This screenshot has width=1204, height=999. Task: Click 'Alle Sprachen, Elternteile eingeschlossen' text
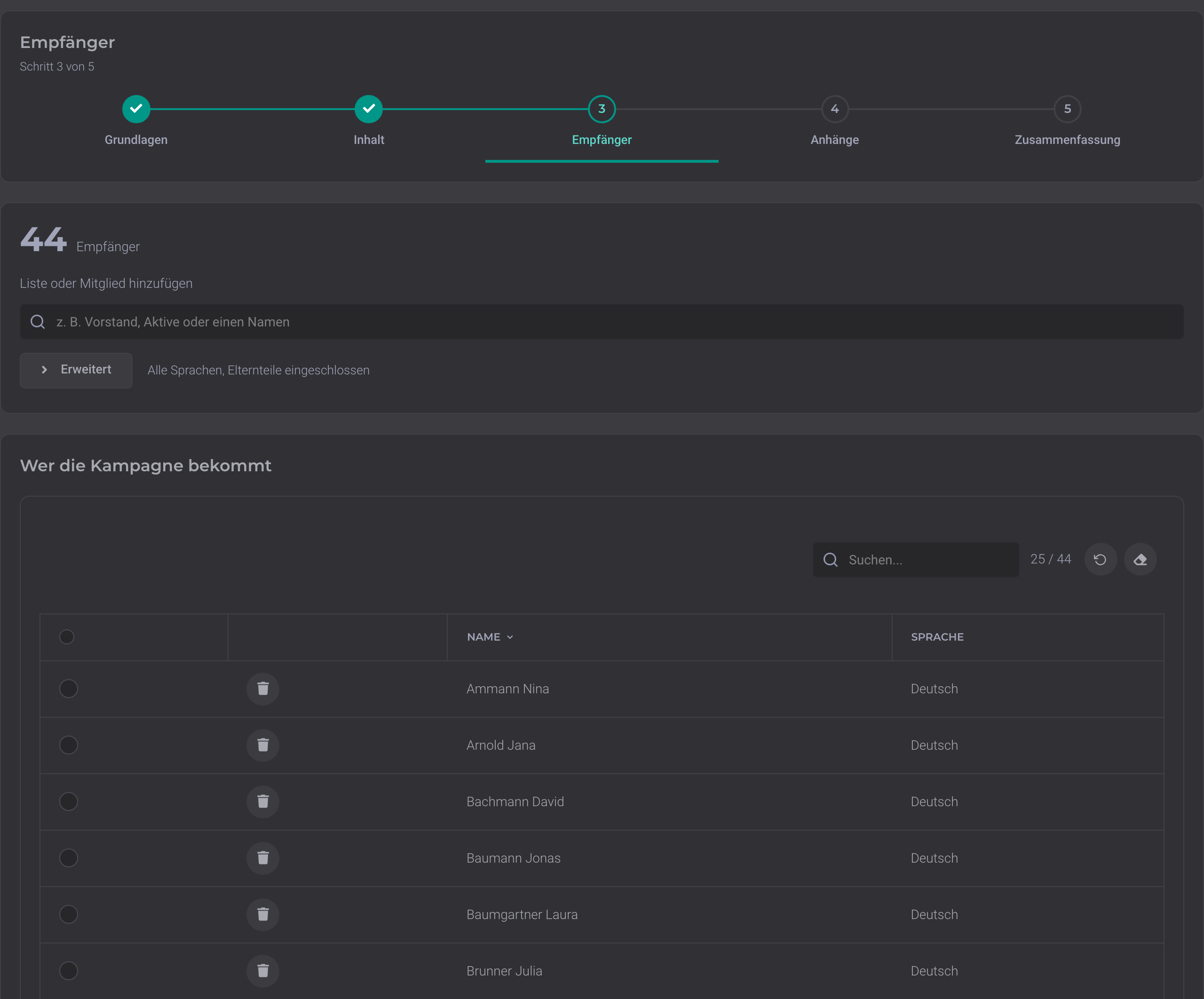259,371
